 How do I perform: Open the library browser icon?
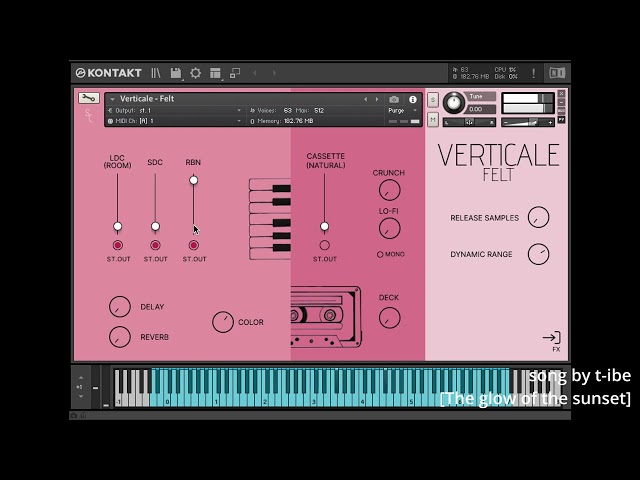coord(156,73)
